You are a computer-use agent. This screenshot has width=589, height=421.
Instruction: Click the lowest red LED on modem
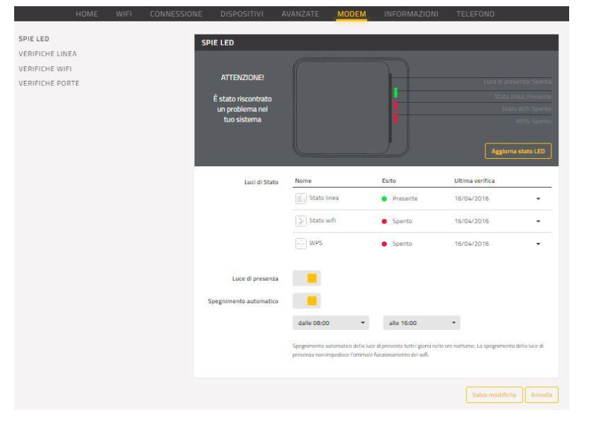pyautogui.click(x=396, y=118)
